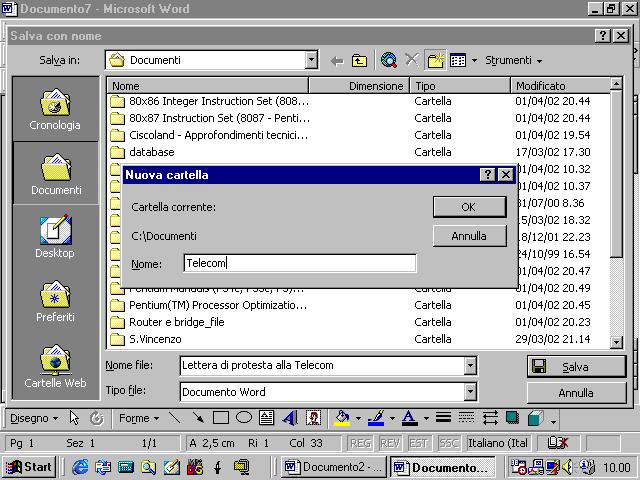Open the Views button dropdown arrow
The image size is (640, 480).
pos(474,61)
